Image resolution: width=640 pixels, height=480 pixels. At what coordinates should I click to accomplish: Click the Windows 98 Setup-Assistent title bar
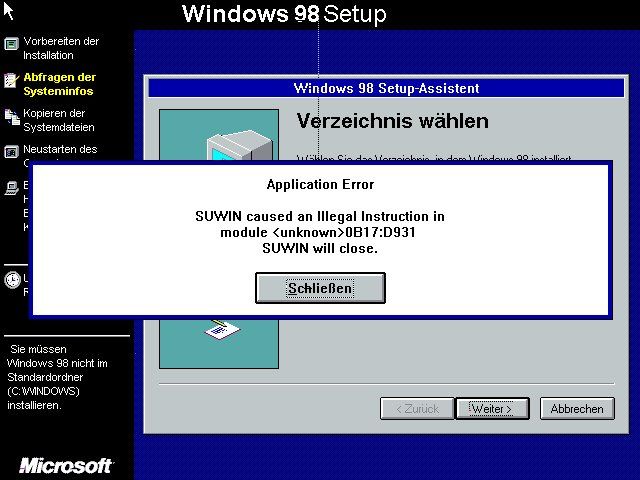click(x=386, y=88)
